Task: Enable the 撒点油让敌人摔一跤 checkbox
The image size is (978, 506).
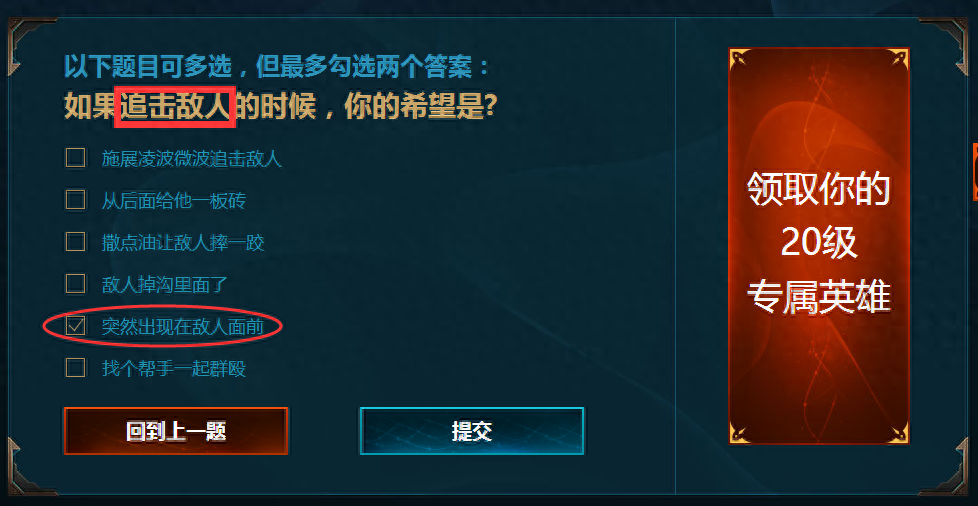Action: [x=75, y=241]
